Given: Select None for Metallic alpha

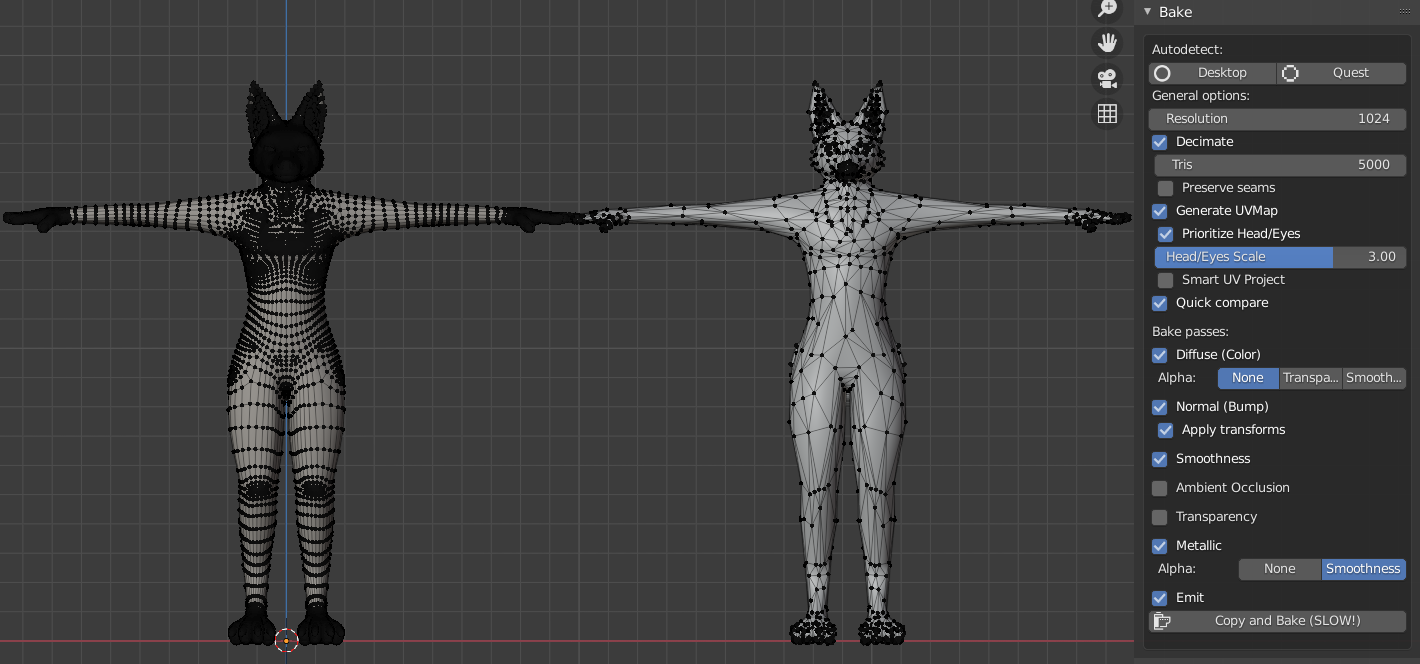Looking at the screenshot, I should (1280, 569).
